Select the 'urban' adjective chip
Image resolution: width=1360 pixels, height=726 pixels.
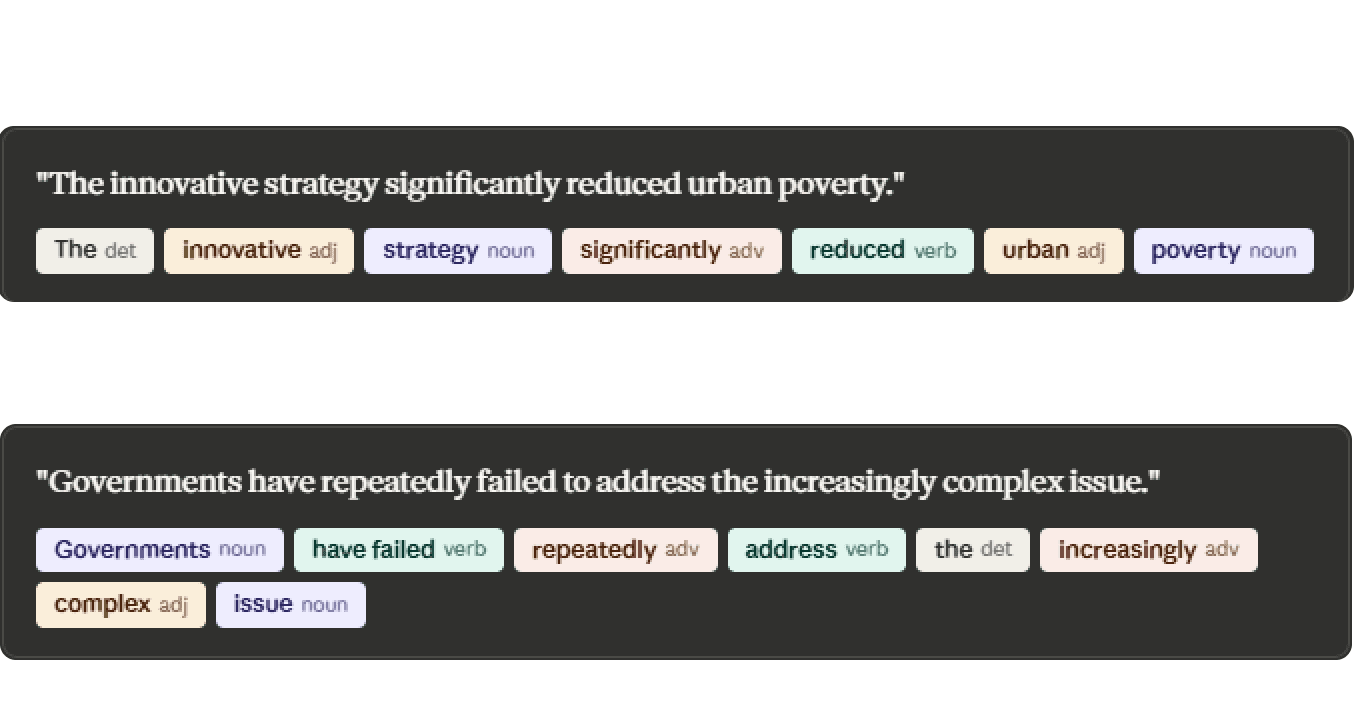[1053, 250]
